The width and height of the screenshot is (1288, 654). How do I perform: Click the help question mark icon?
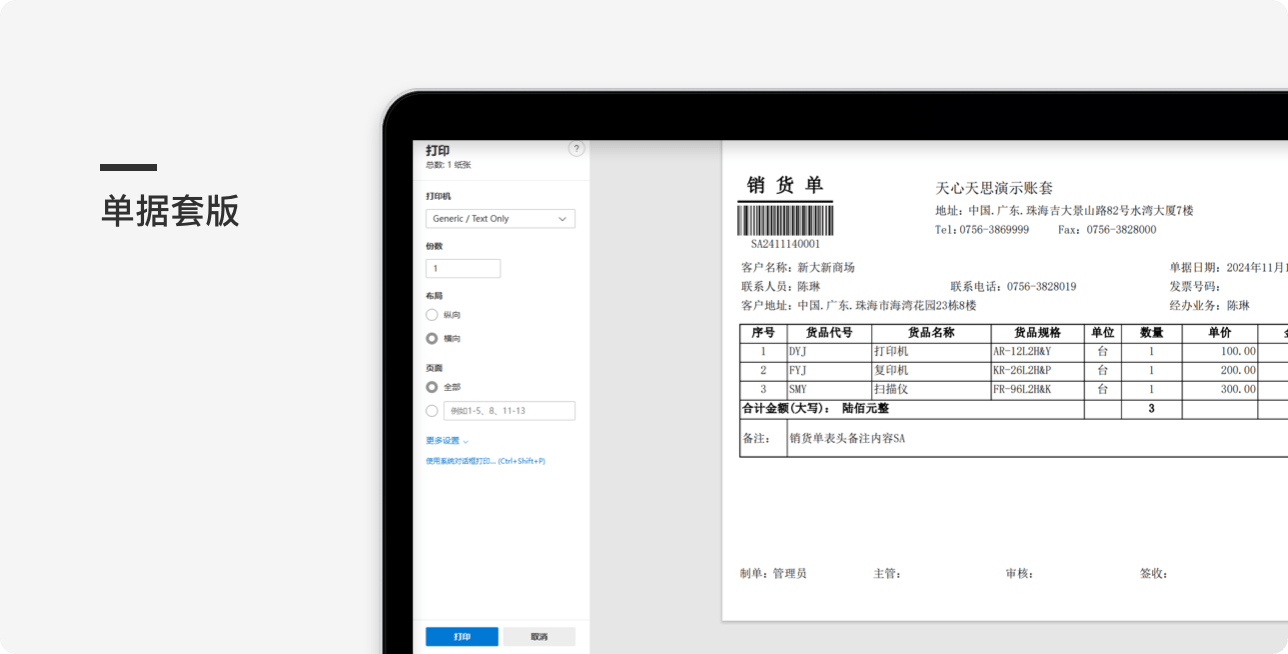pyautogui.click(x=576, y=149)
